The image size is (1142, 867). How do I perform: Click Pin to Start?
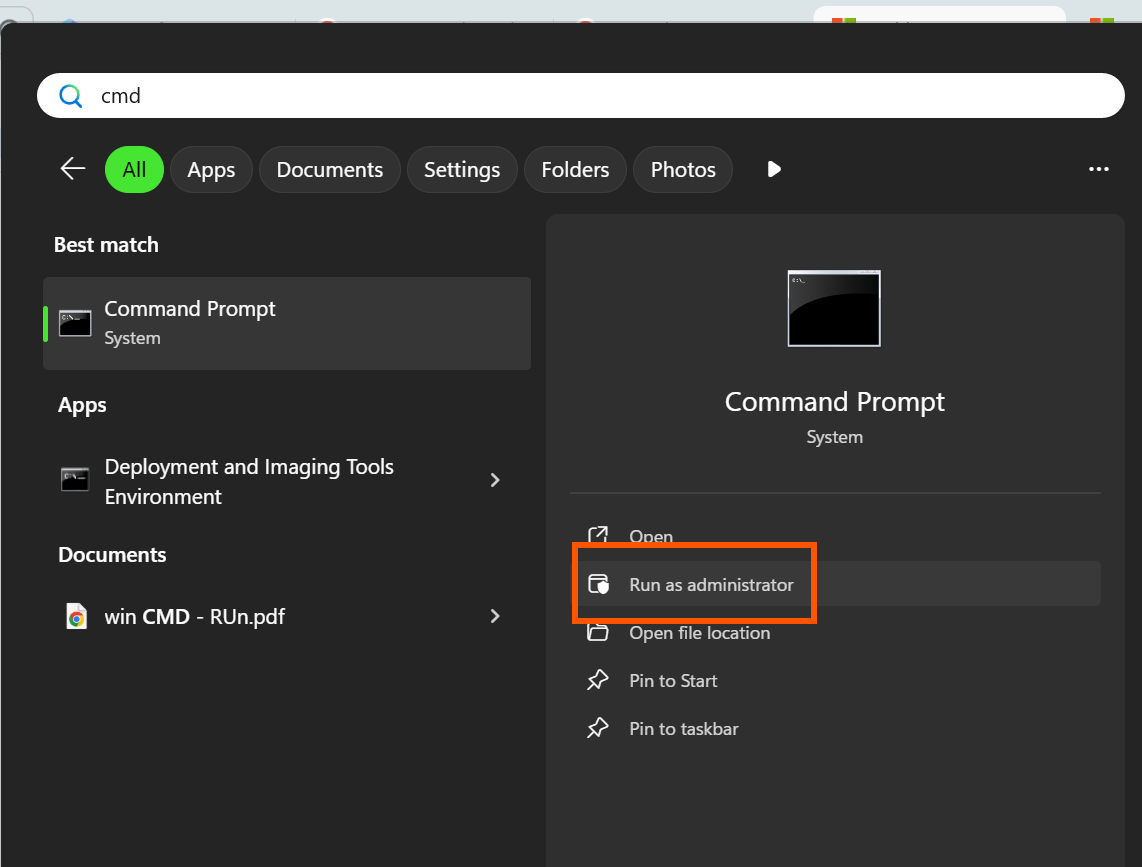(835, 680)
